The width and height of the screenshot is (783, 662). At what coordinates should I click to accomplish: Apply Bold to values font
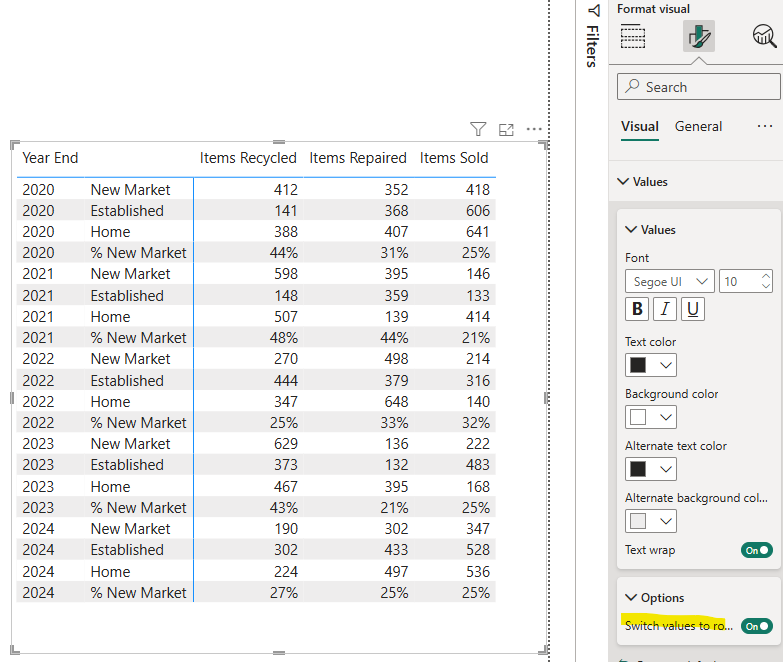tap(637, 309)
